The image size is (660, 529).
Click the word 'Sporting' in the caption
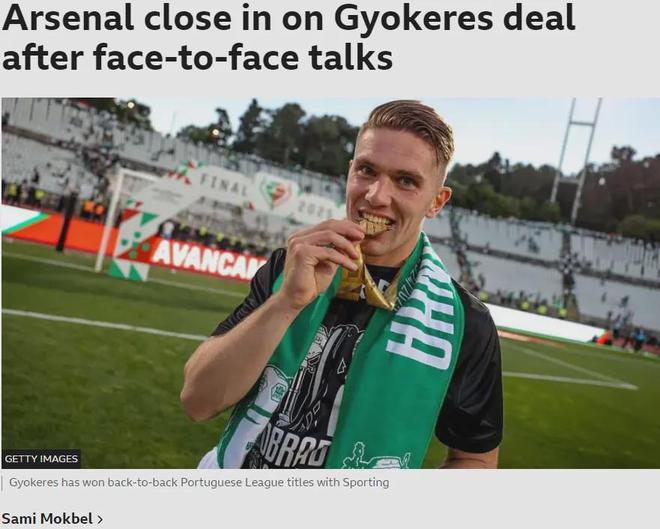click(x=366, y=482)
